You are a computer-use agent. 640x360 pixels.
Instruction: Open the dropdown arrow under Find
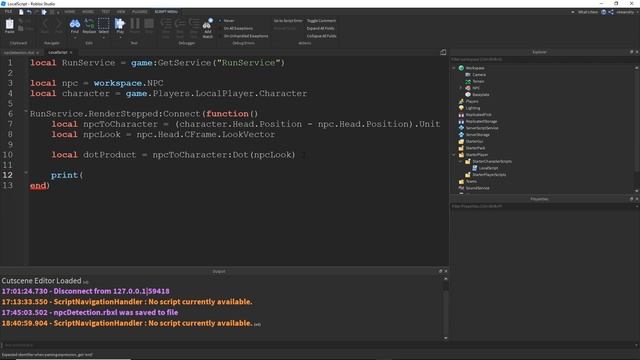tap(75, 37)
